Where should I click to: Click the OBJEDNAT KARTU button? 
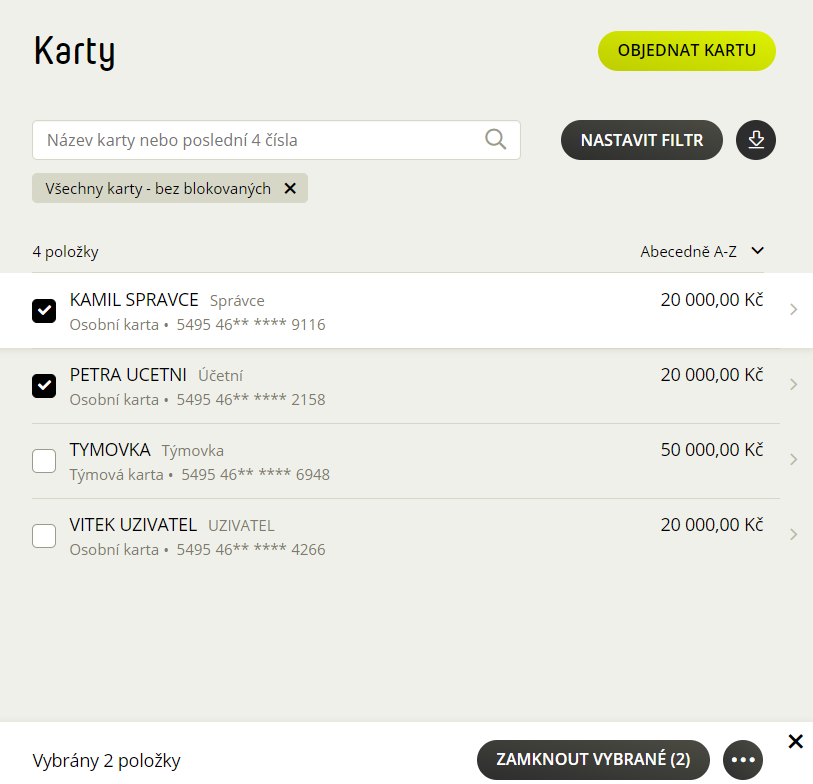pos(686,51)
